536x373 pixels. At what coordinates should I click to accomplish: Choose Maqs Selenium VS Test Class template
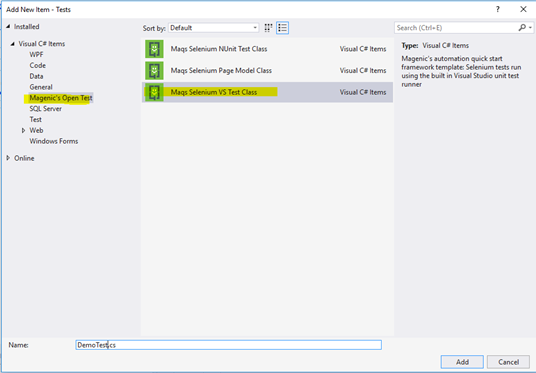(x=267, y=92)
